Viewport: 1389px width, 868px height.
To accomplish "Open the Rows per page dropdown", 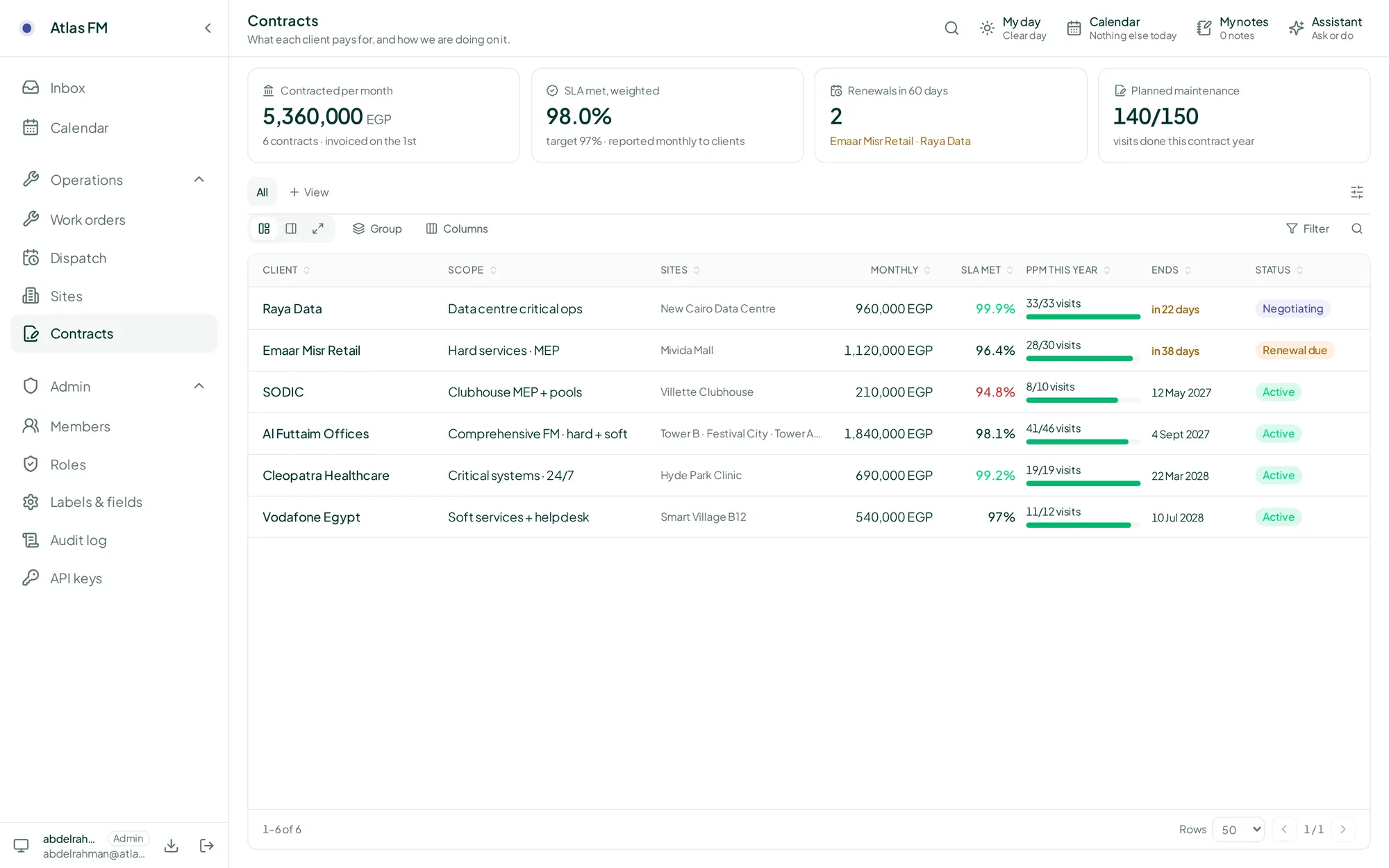I will point(1238,829).
